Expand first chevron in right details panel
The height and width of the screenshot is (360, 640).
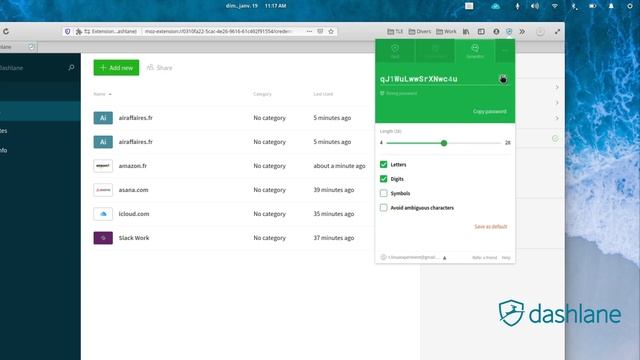click(557, 87)
